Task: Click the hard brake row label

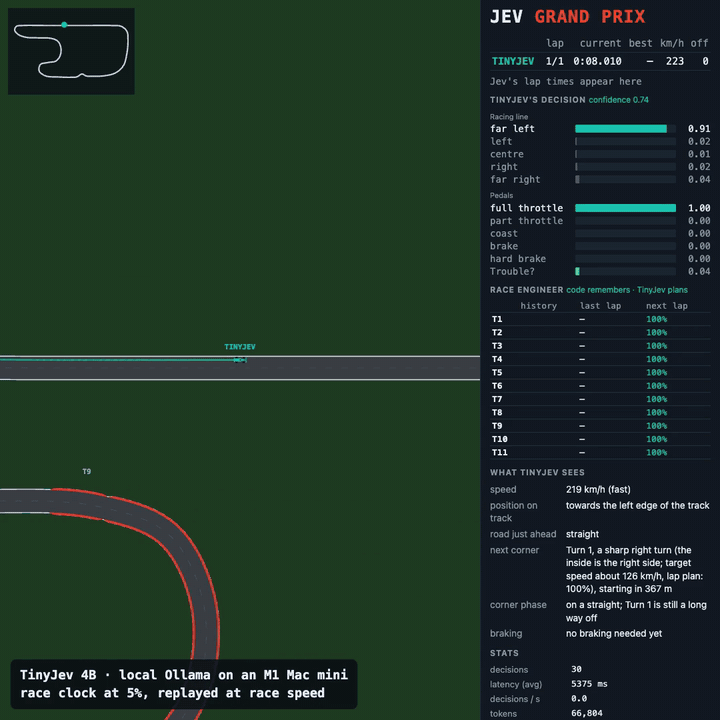Action: [x=518, y=259]
